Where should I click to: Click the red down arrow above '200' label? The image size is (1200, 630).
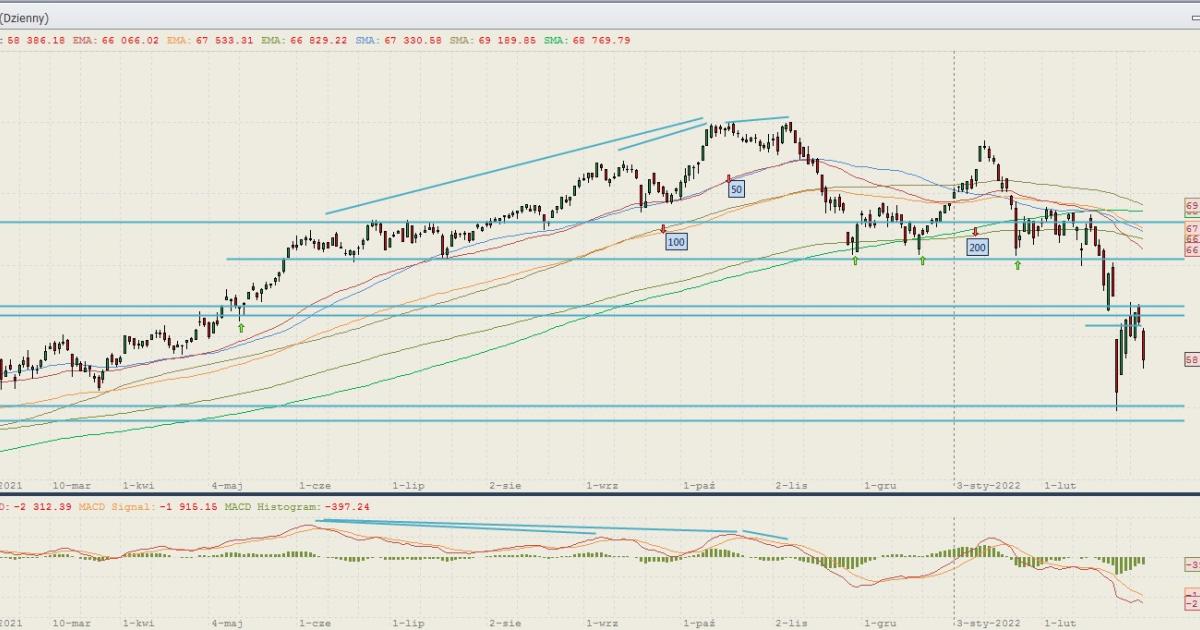[975, 232]
